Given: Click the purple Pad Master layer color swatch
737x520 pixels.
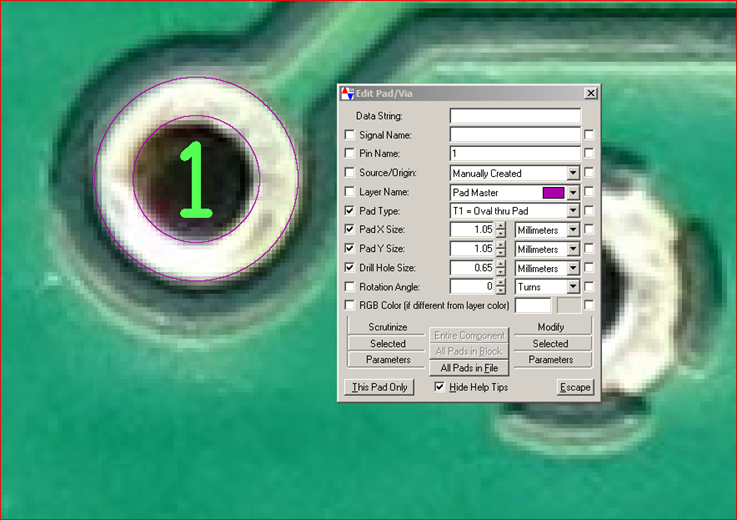Looking at the screenshot, I should pyautogui.click(x=553, y=192).
